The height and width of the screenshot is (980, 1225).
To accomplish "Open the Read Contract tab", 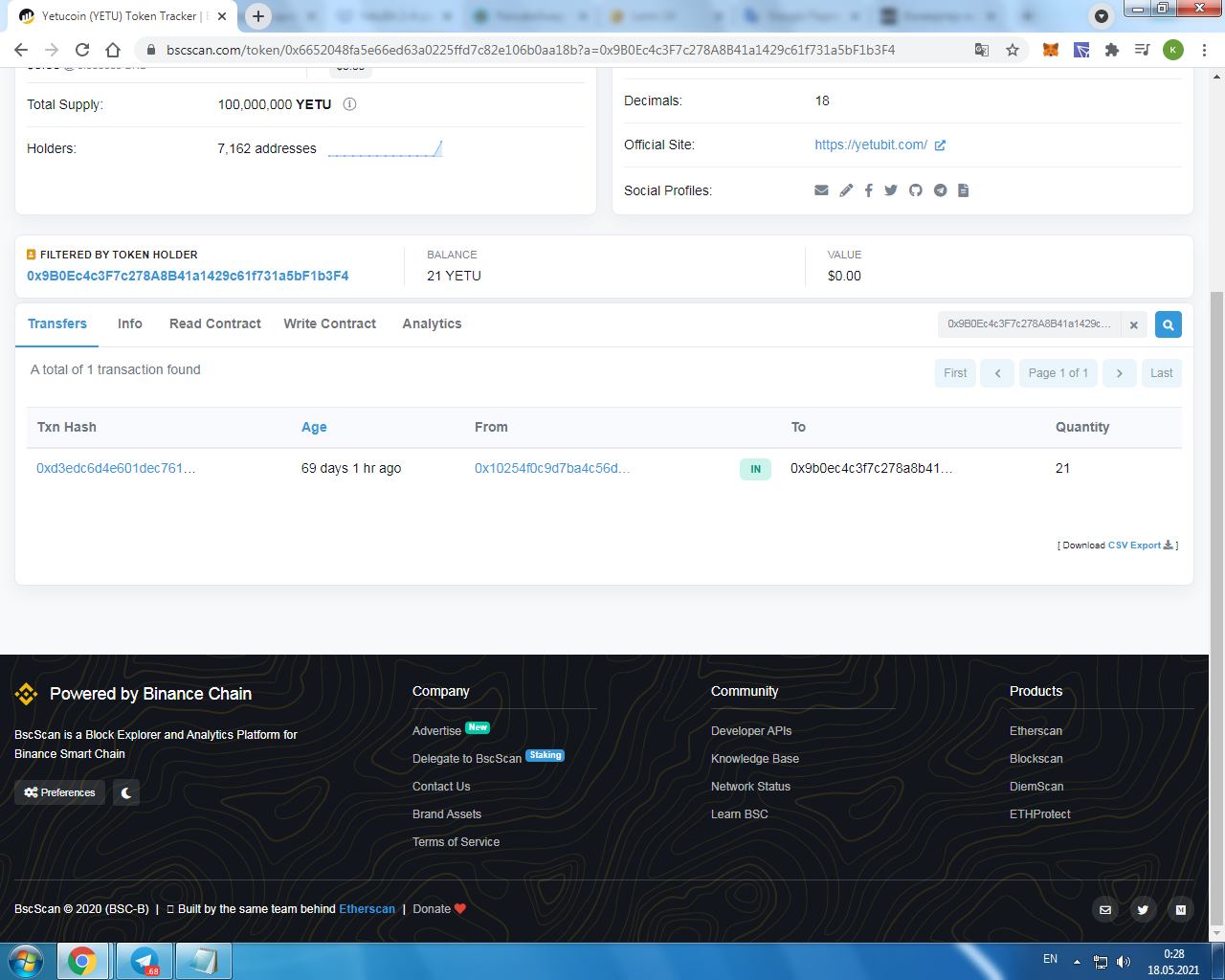I will pos(215,323).
